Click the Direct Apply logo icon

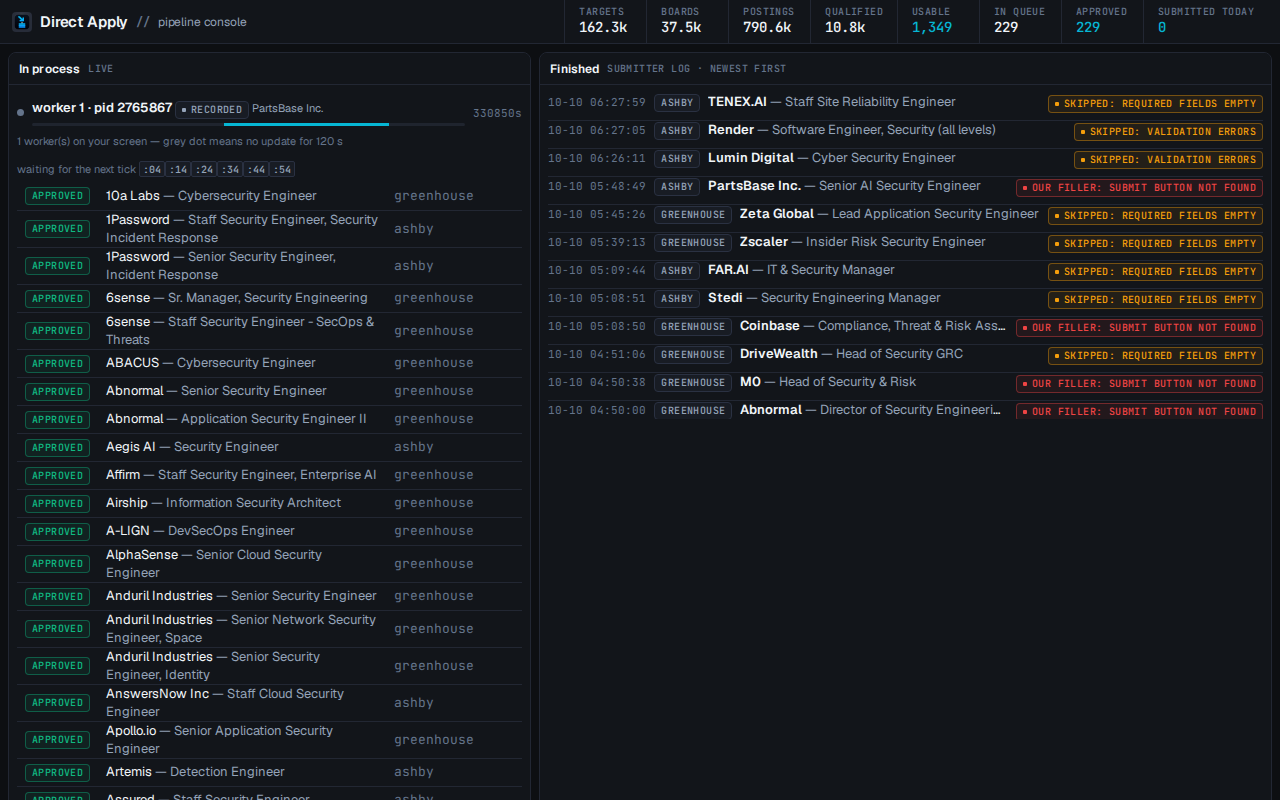(x=22, y=22)
